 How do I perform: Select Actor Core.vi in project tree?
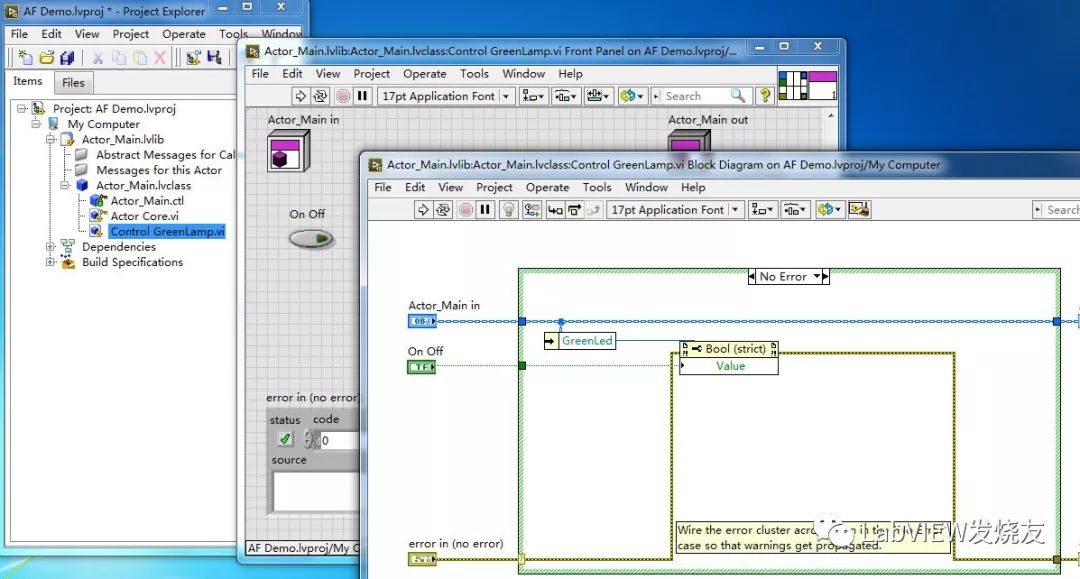144,215
